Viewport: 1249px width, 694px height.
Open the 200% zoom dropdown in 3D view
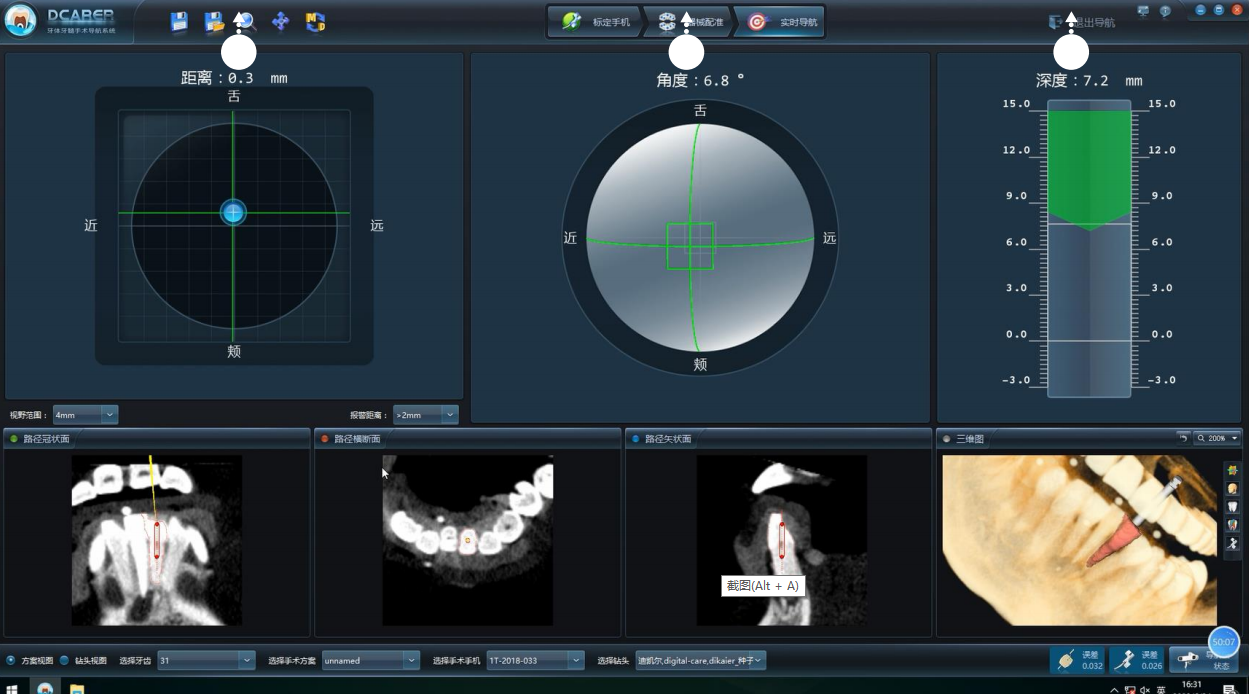point(1217,438)
